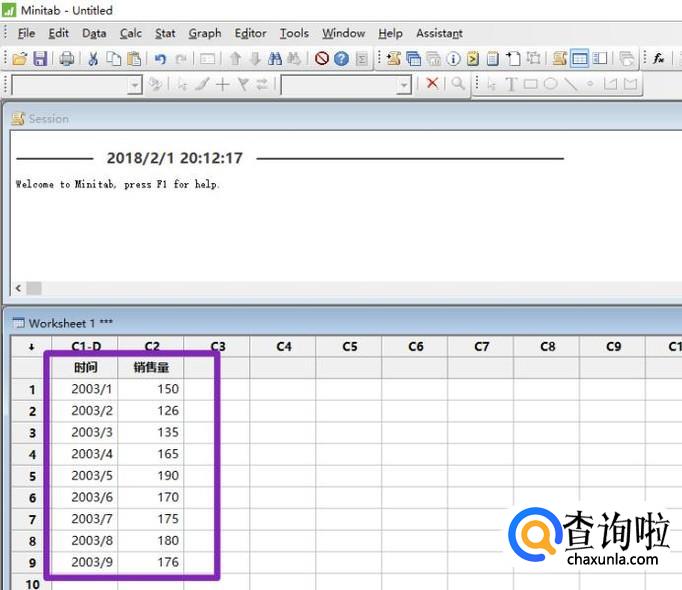Screen dimensions: 682x590
Task: Open the Help menu
Action: click(x=390, y=34)
